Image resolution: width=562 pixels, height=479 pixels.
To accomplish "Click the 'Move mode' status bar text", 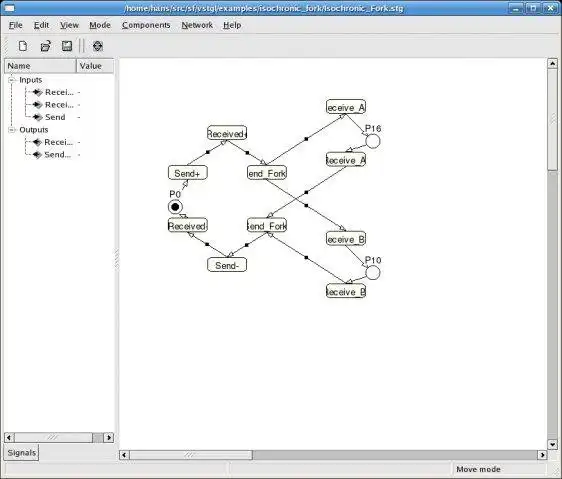I will pyautogui.click(x=478, y=469).
